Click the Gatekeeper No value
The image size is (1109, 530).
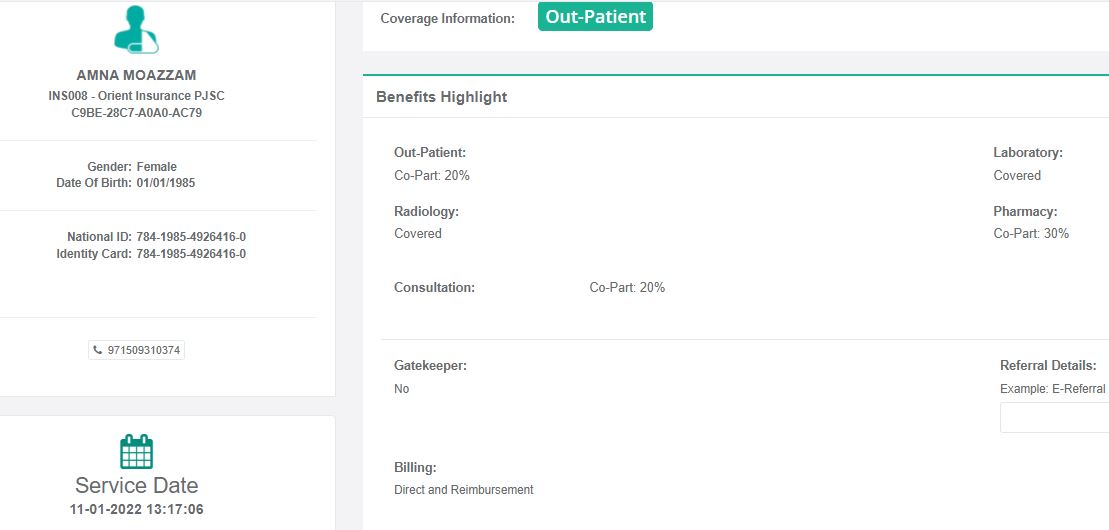coord(402,389)
